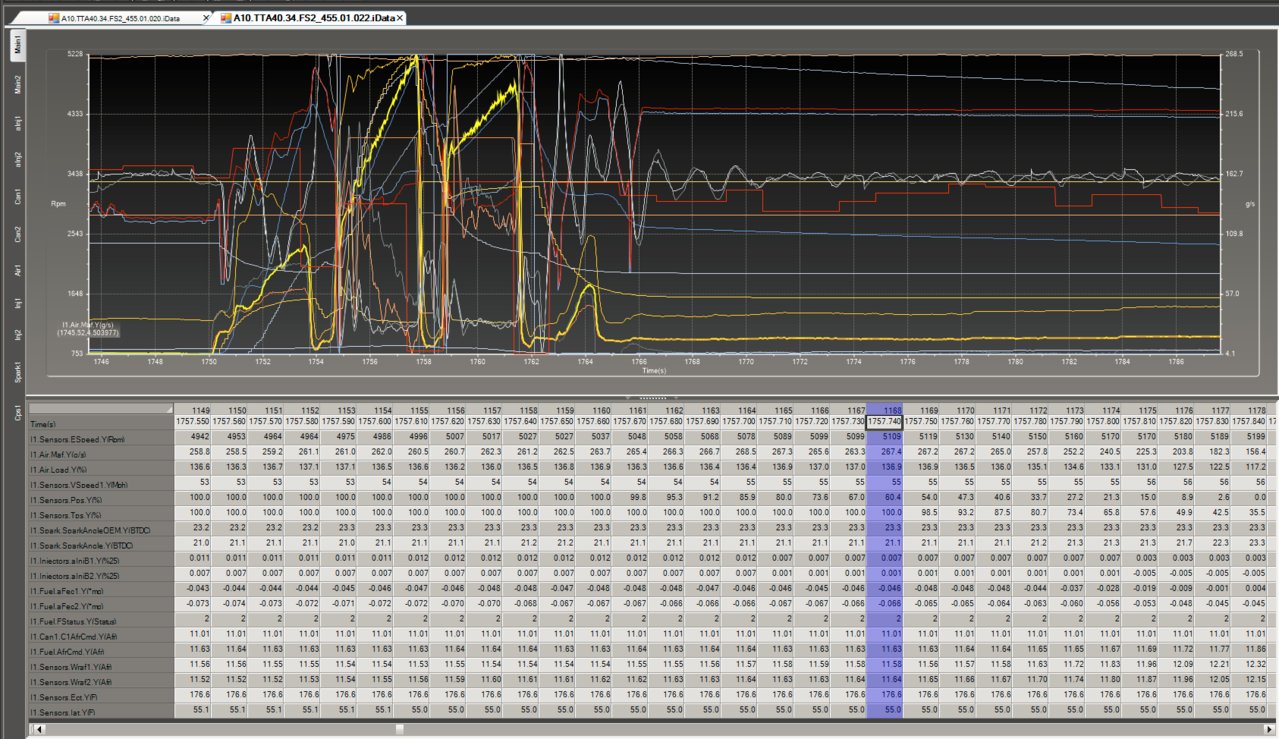Click the horizontal scrollbar thumb below the table
Viewport: 1279px width, 739px height.
[399, 730]
